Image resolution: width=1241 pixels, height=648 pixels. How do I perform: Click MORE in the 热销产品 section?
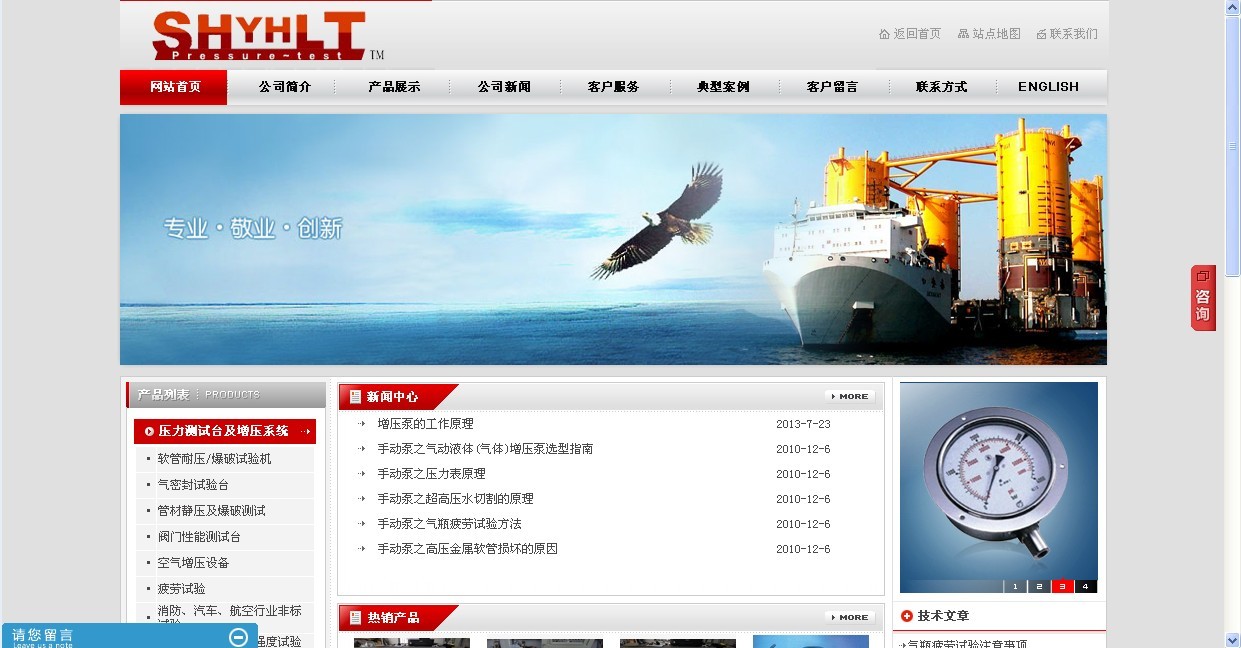pyautogui.click(x=851, y=618)
